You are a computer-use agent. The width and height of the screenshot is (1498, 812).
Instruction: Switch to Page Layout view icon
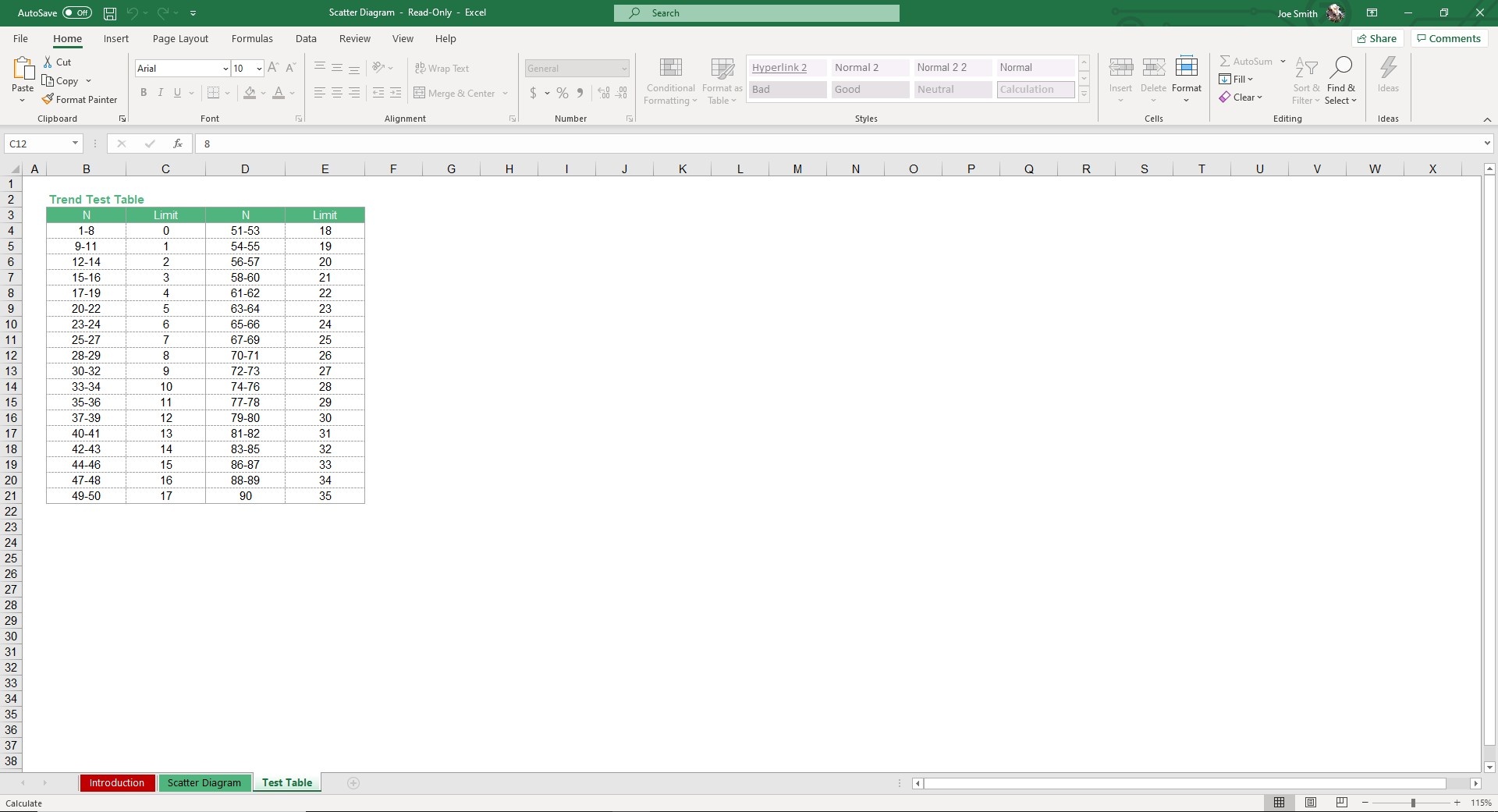[1311, 803]
